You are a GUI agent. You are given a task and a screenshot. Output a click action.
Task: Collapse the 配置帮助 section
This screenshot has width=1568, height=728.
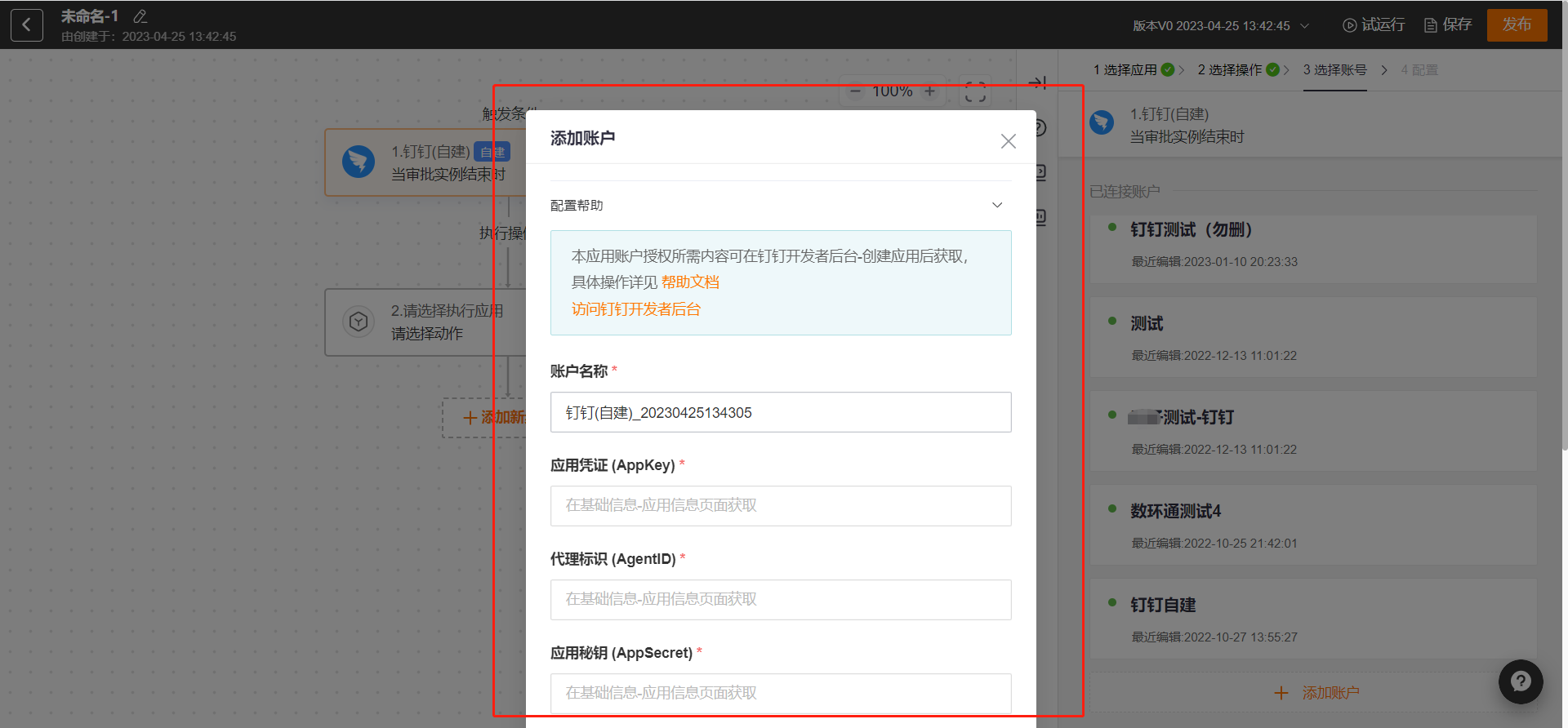click(996, 205)
